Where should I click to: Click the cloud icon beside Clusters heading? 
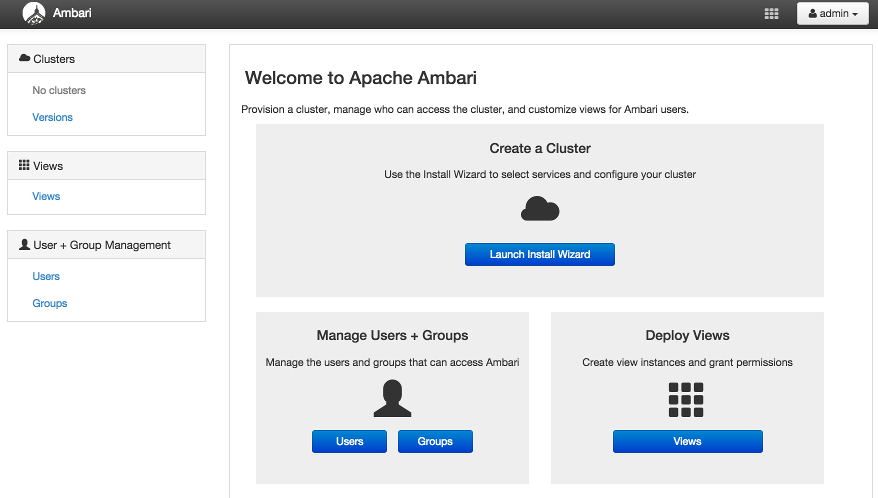click(24, 59)
